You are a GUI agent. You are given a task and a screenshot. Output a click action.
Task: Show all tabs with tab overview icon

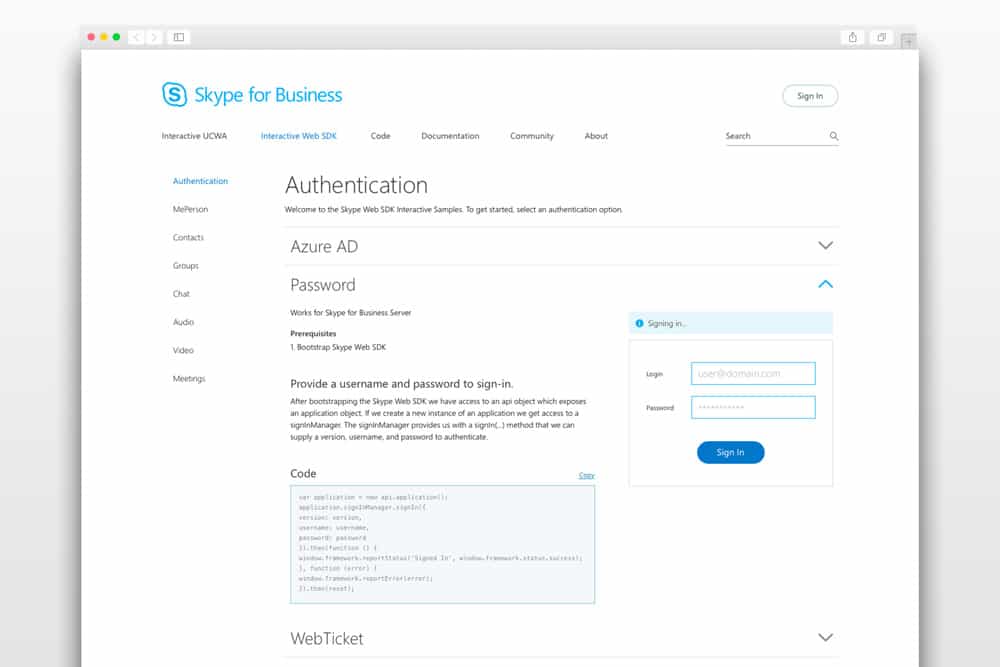click(x=881, y=37)
